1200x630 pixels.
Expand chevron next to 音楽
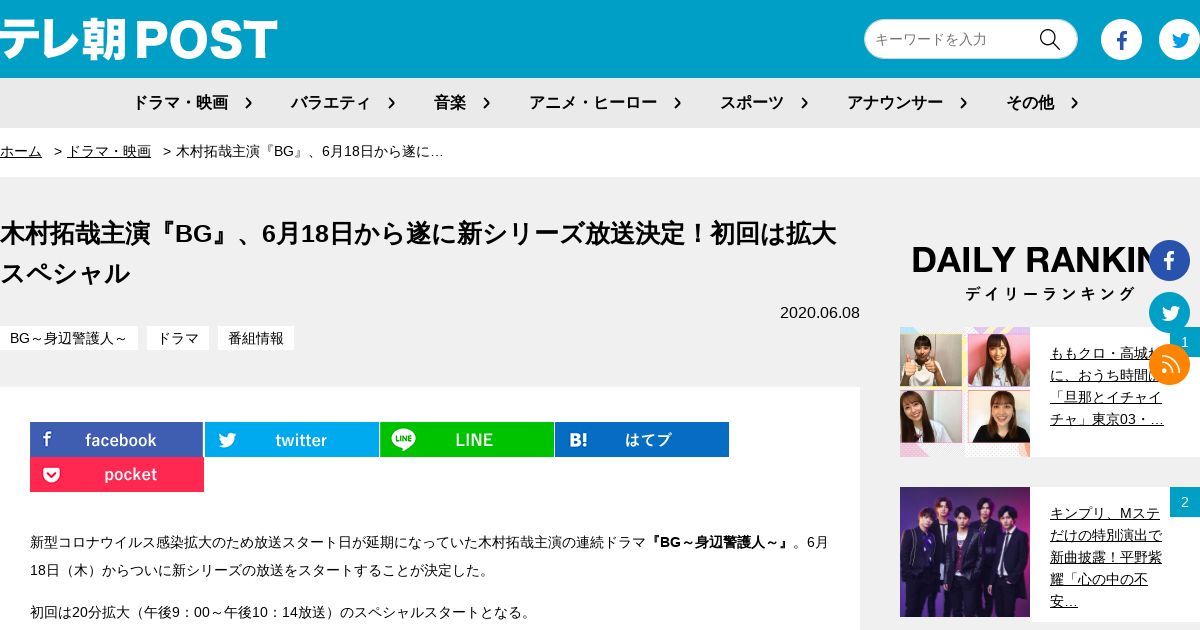(486, 102)
